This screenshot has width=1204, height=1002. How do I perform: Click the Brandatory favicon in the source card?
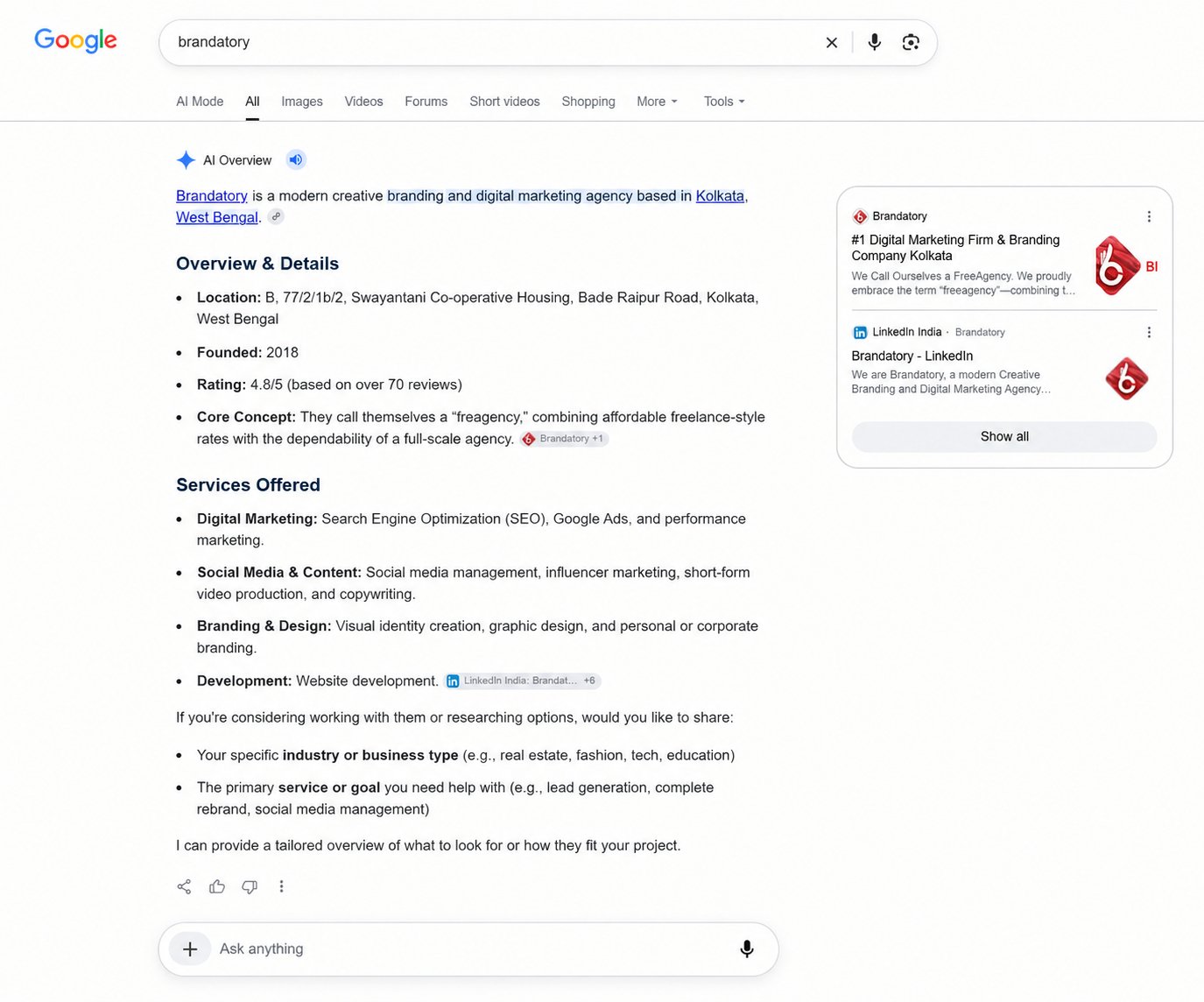coord(860,216)
